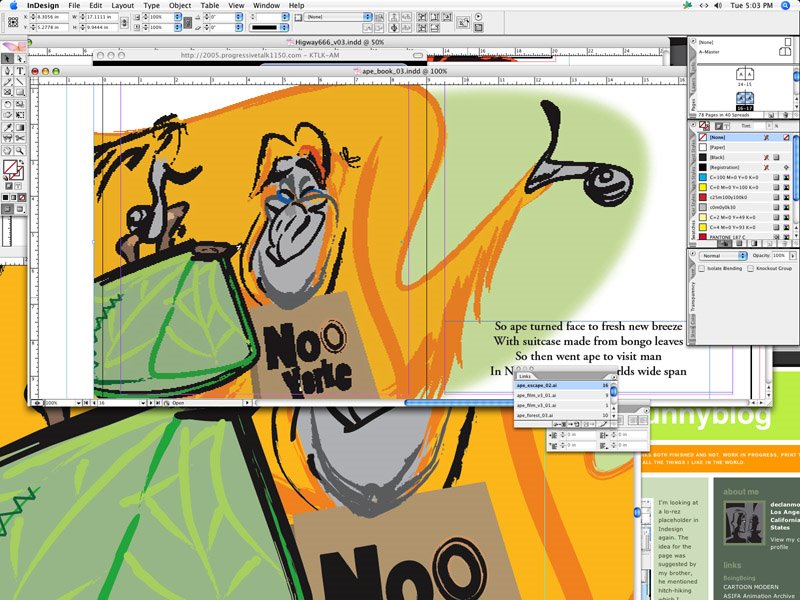
Task: Click Apply Gradient button in toolbox
Action: [14, 197]
